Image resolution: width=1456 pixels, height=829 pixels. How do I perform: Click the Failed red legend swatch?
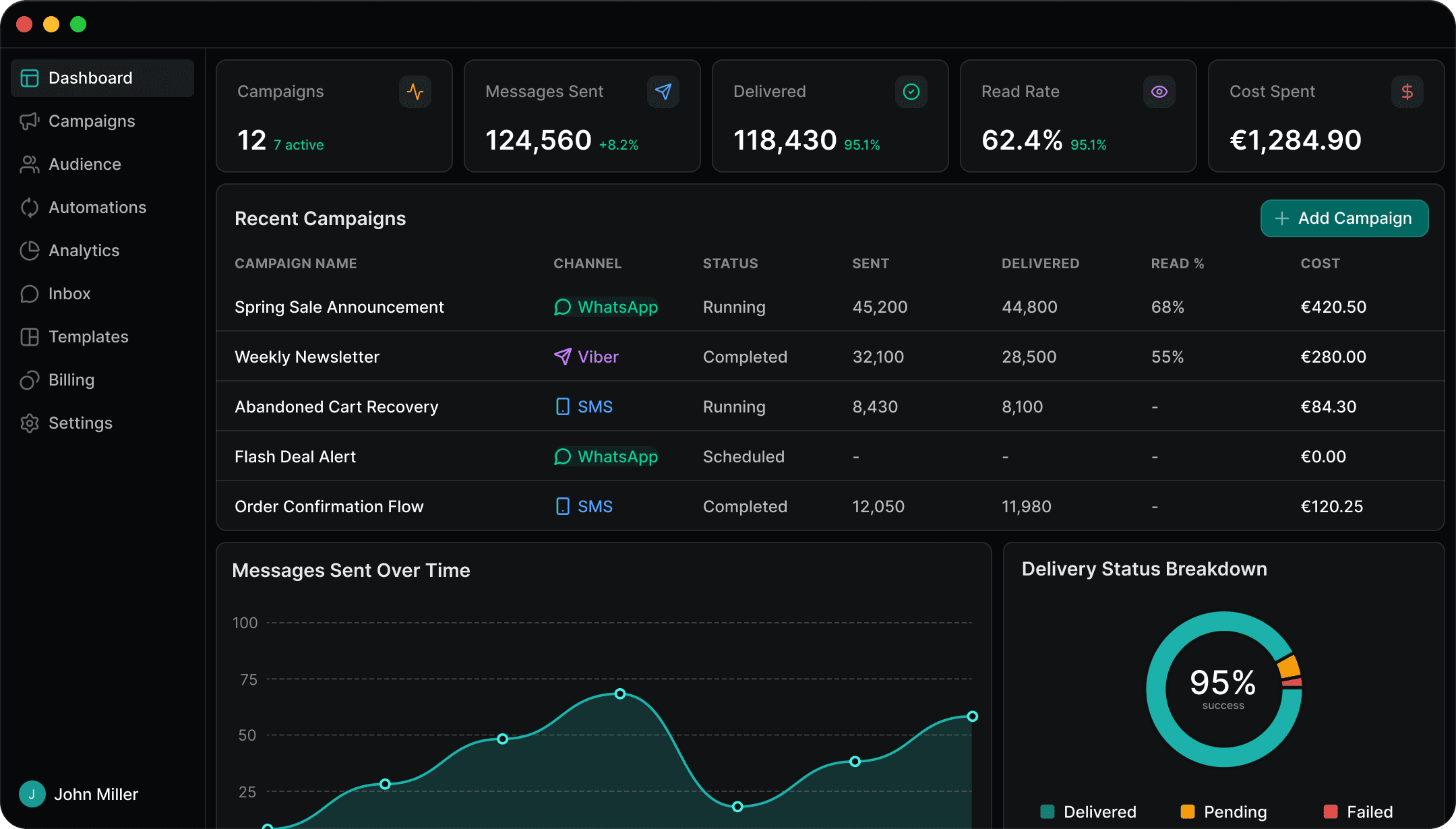click(1331, 811)
